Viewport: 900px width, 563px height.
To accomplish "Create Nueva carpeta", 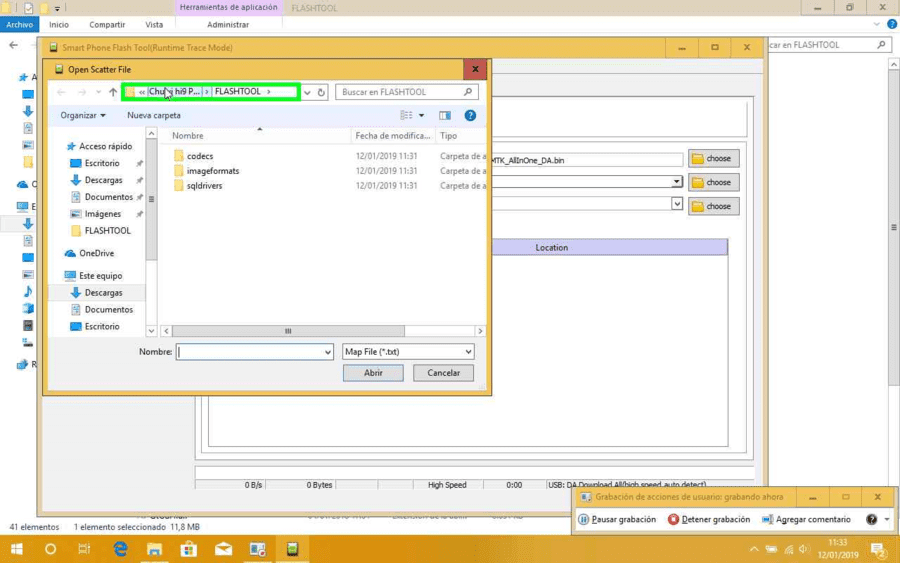I will click(154, 115).
